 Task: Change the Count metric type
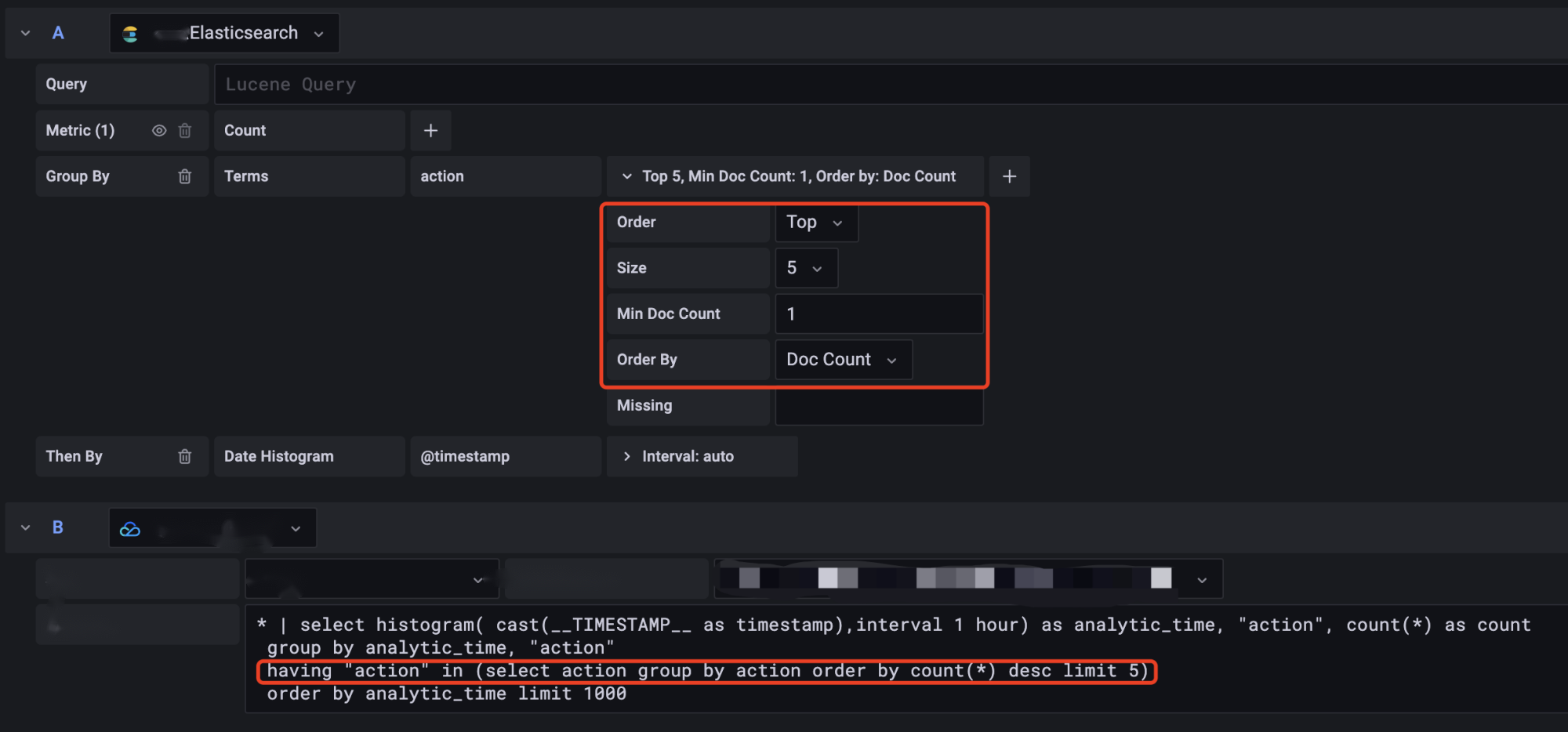[x=310, y=131]
